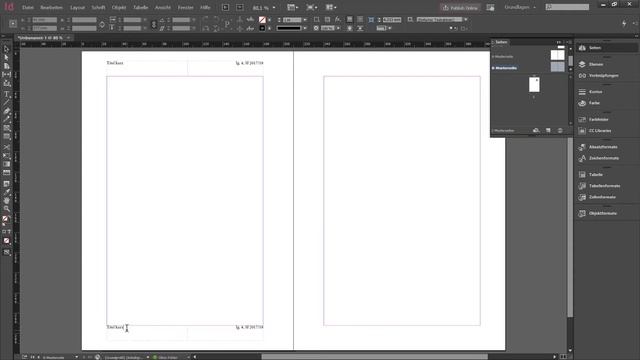This screenshot has height=360, width=640.
Task: Open the Ansicht menu
Action: tap(162, 7)
